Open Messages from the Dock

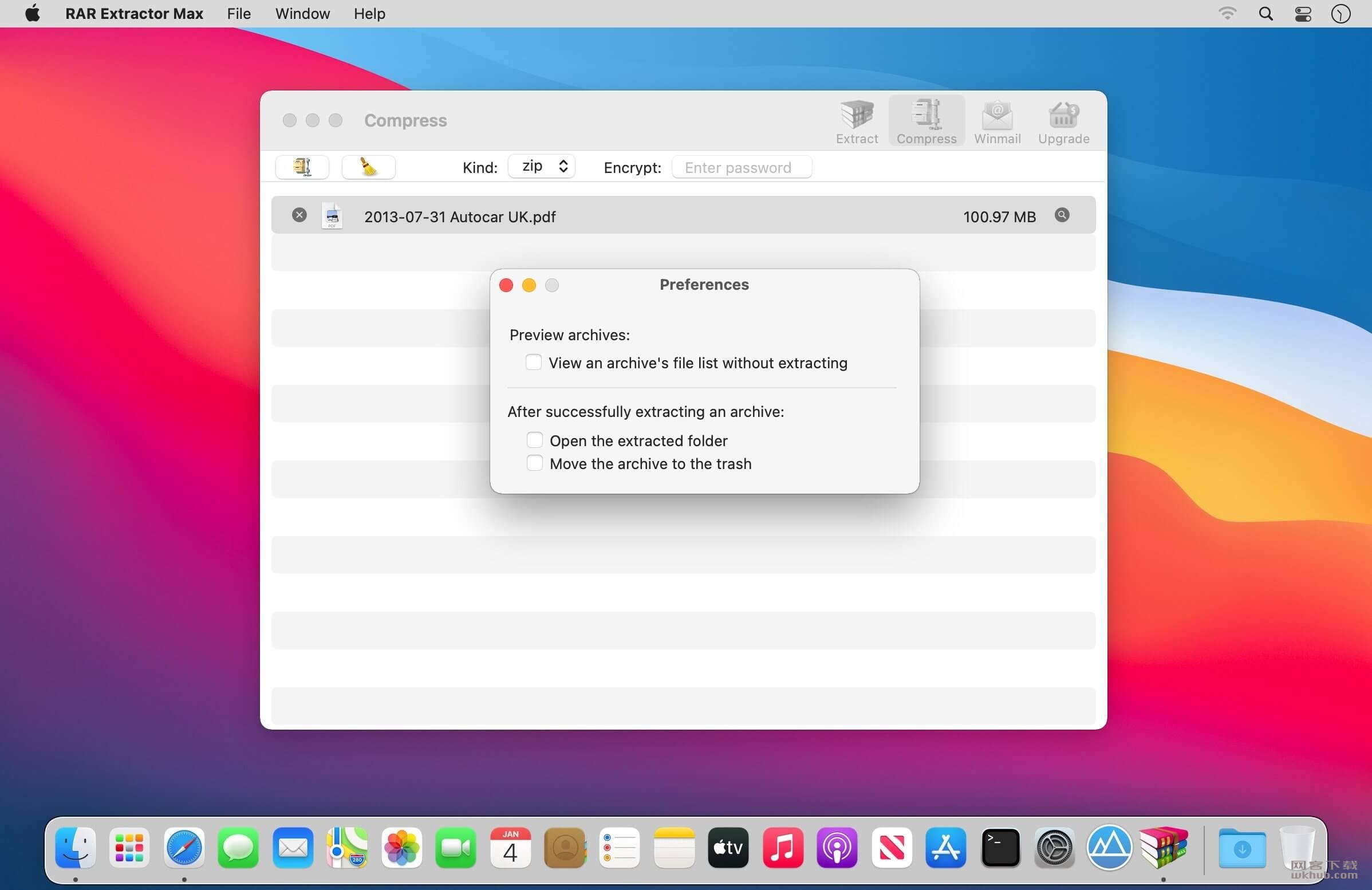click(238, 847)
